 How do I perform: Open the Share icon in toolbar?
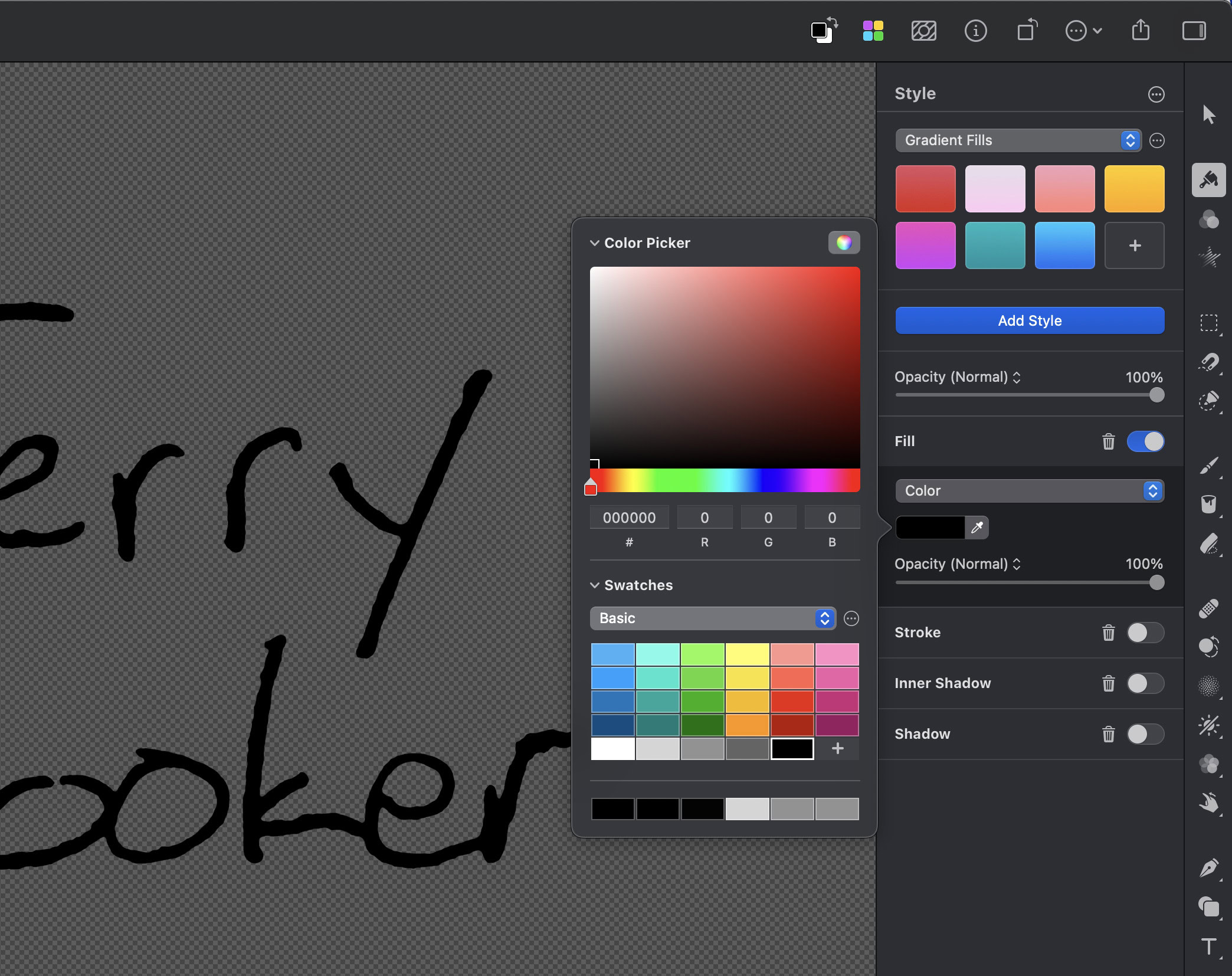point(1141,31)
